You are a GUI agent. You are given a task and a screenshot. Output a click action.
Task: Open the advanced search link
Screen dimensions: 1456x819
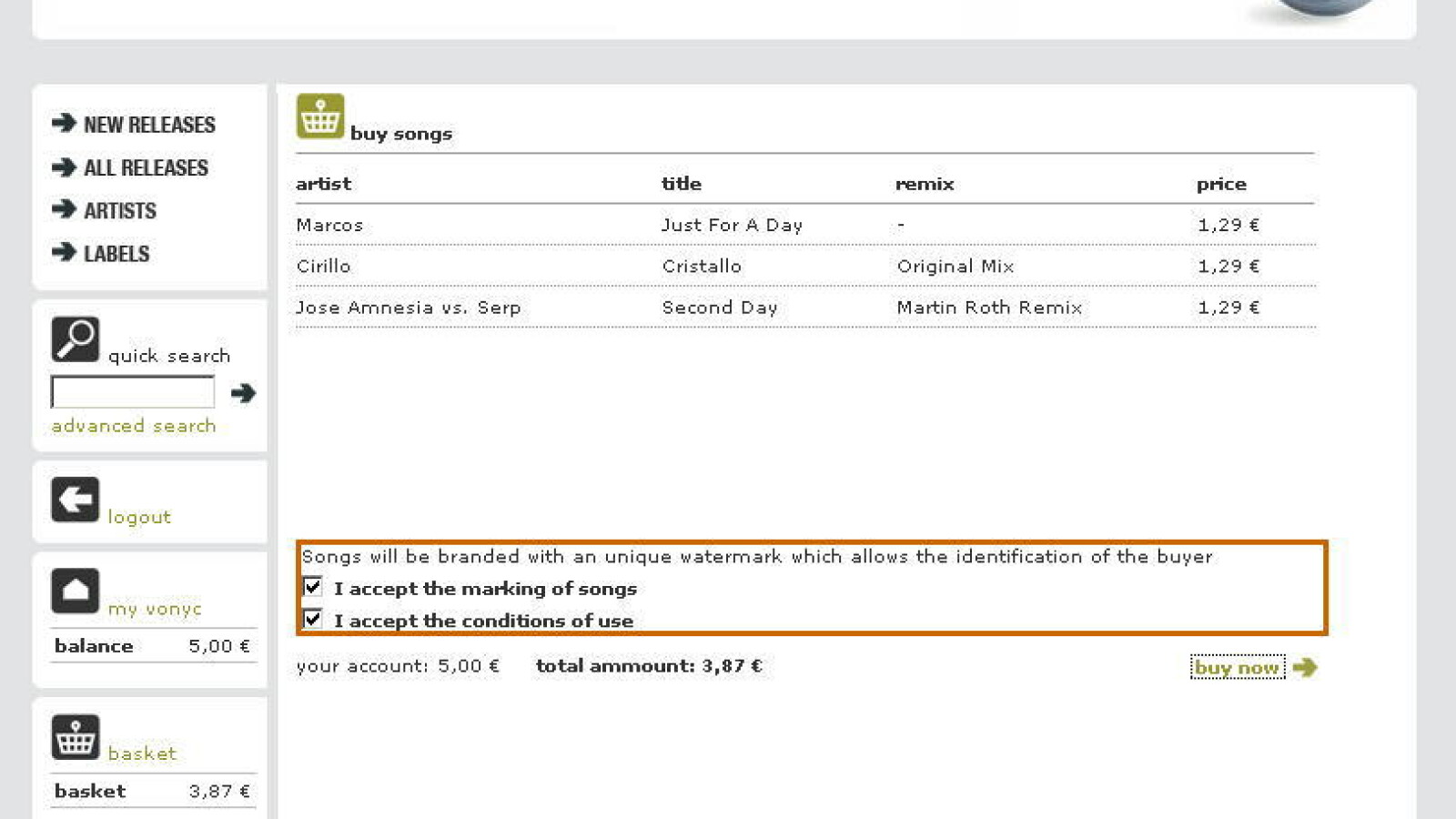point(134,426)
